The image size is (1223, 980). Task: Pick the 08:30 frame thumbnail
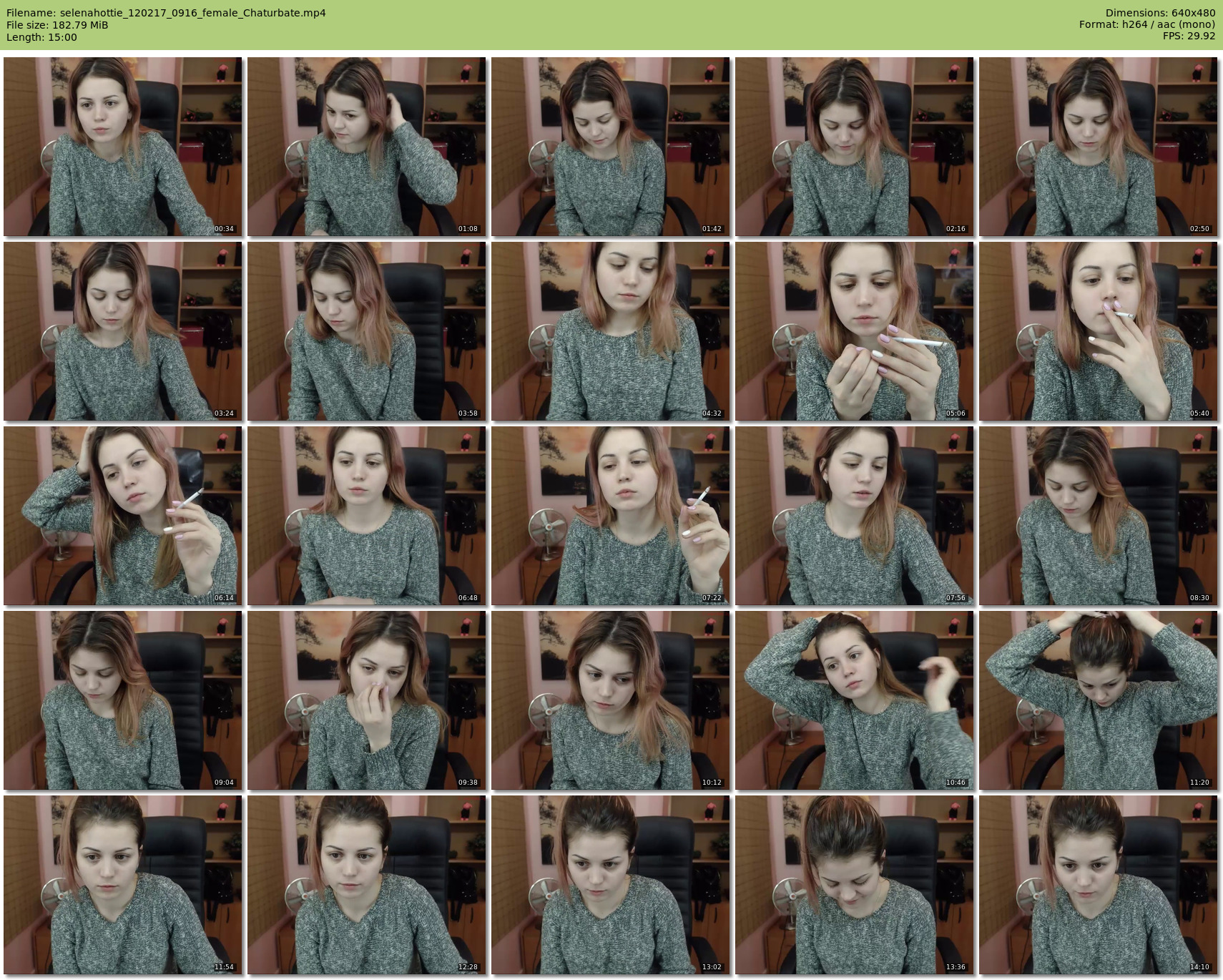[1099, 516]
